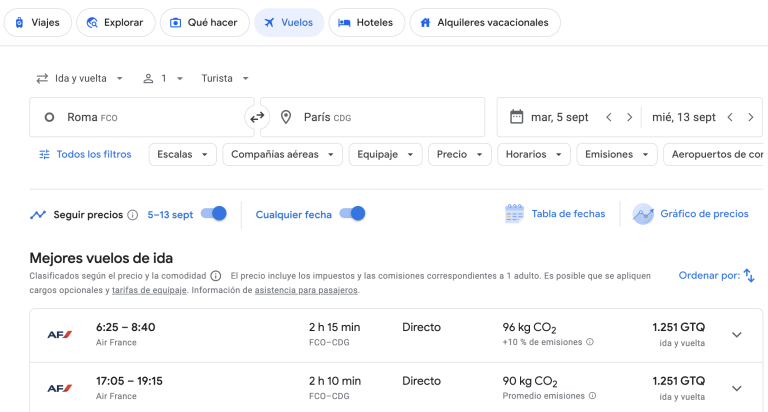Click the Ordenar por sort icon
Image resolution: width=768 pixels, height=412 pixels.
(x=749, y=275)
